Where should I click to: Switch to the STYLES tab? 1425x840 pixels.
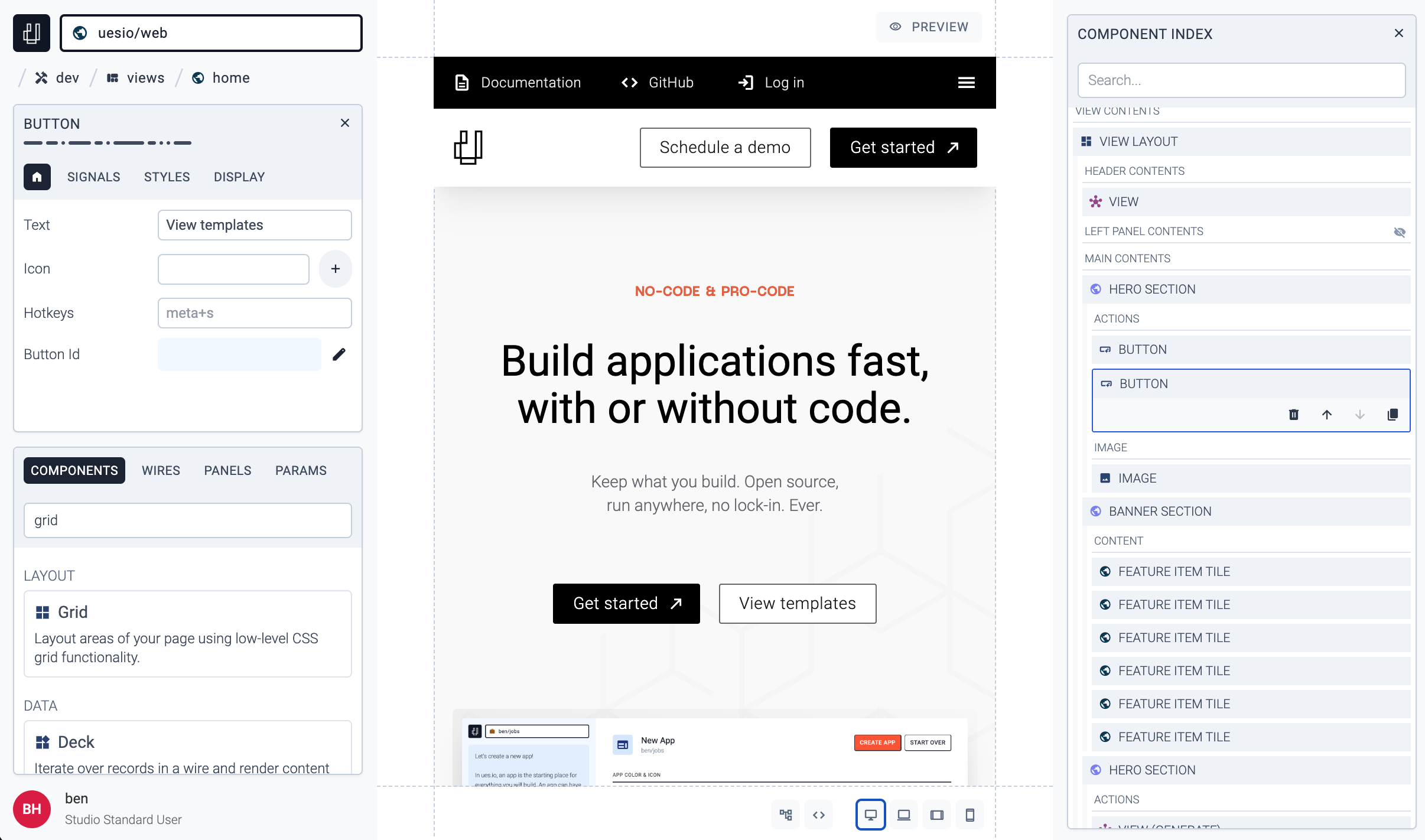pos(167,177)
